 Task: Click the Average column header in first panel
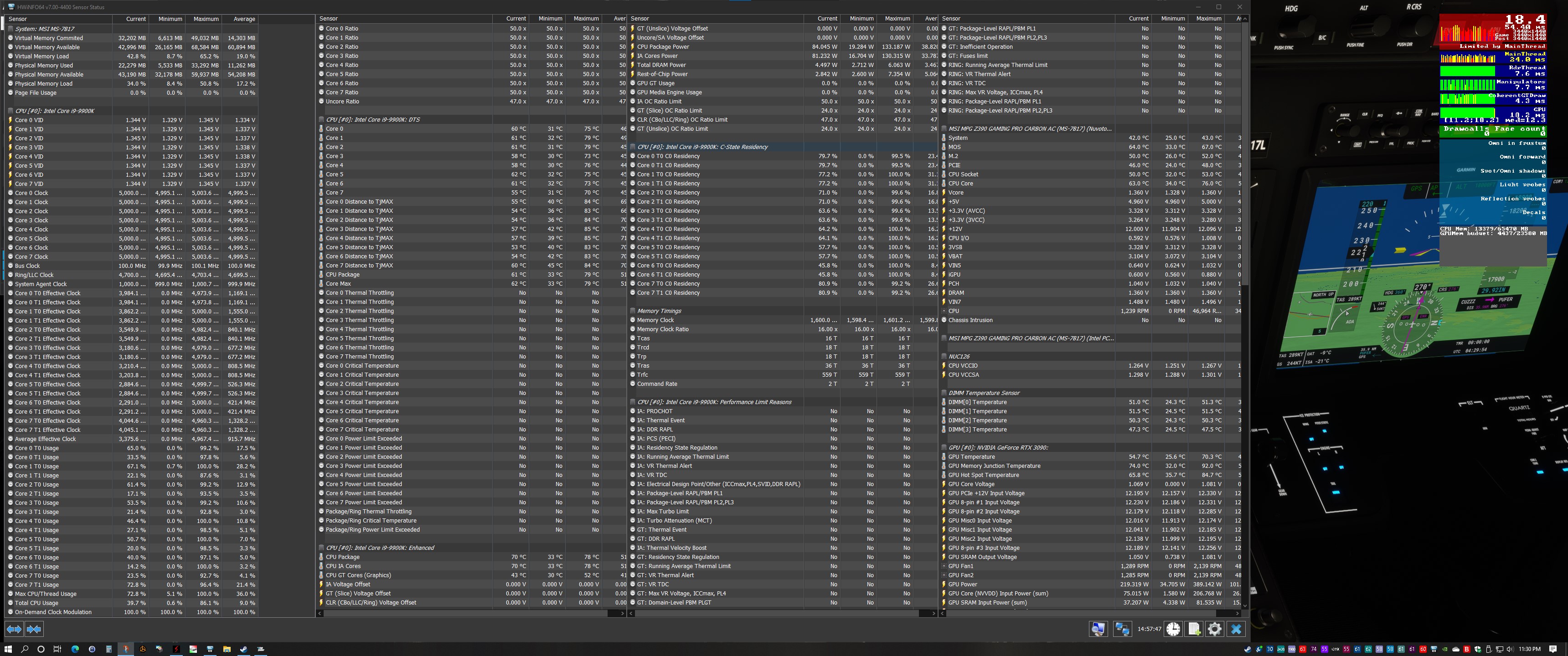[244, 19]
